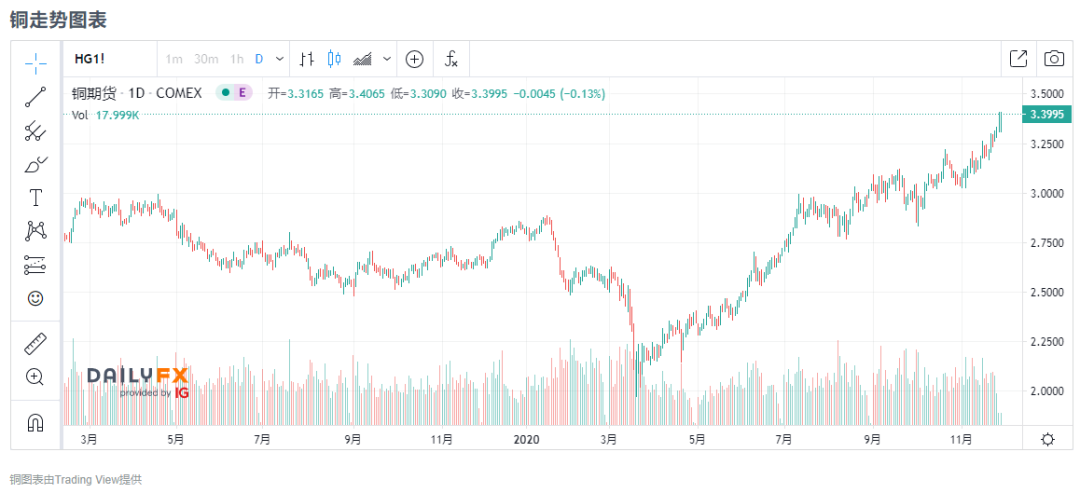Click the compare/add symbol button

click(x=414, y=59)
